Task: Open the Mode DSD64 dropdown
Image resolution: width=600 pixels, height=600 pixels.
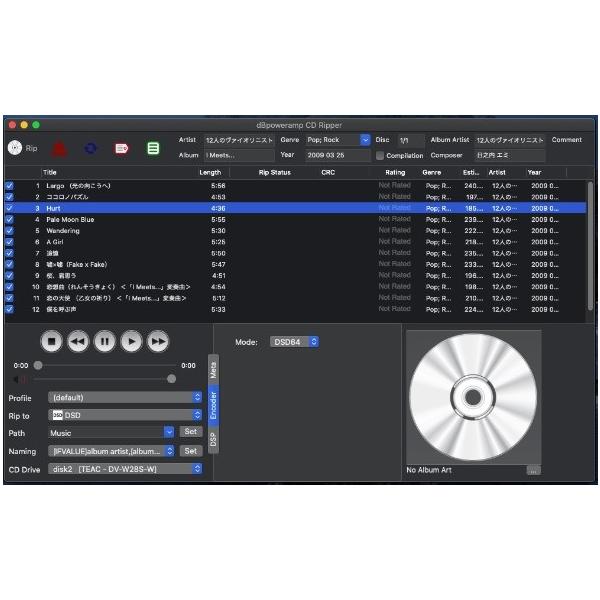Action: pos(295,342)
